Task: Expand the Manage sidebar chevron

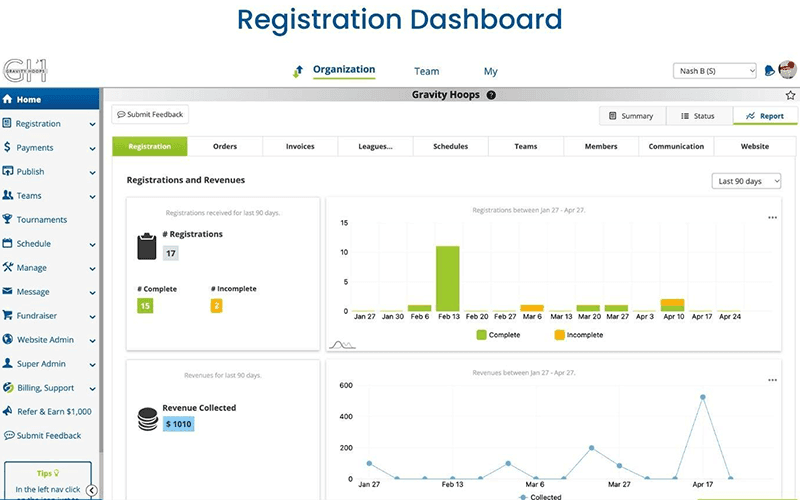Action: [92, 268]
